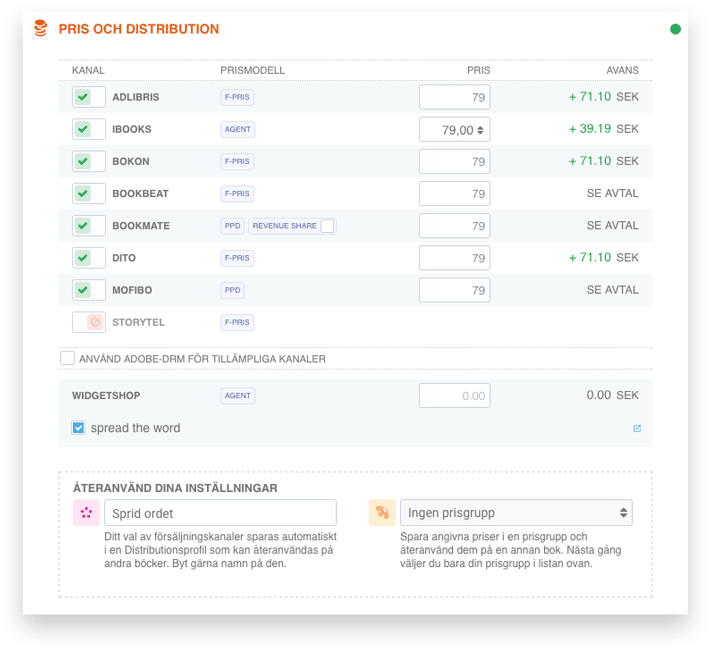Edit the Adlibris price field
The width and height of the screenshot is (710, 648).
click(x=455, y=97)
